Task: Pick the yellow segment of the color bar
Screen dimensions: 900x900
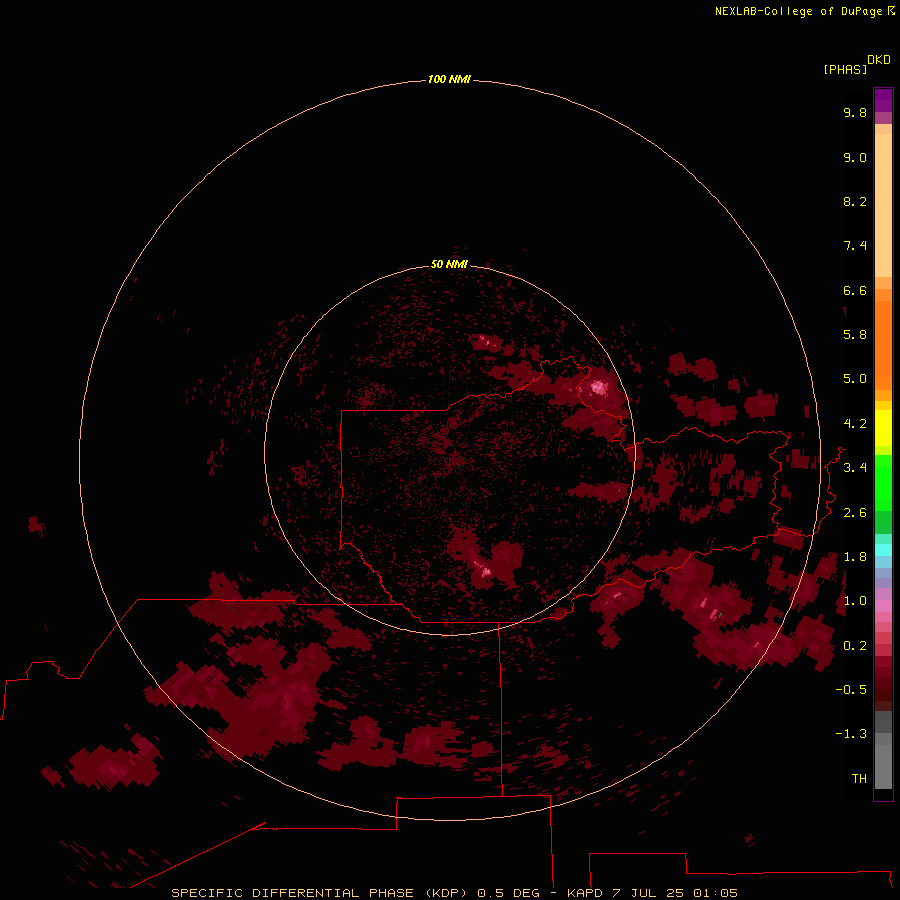Action: (x=883, y=428)
